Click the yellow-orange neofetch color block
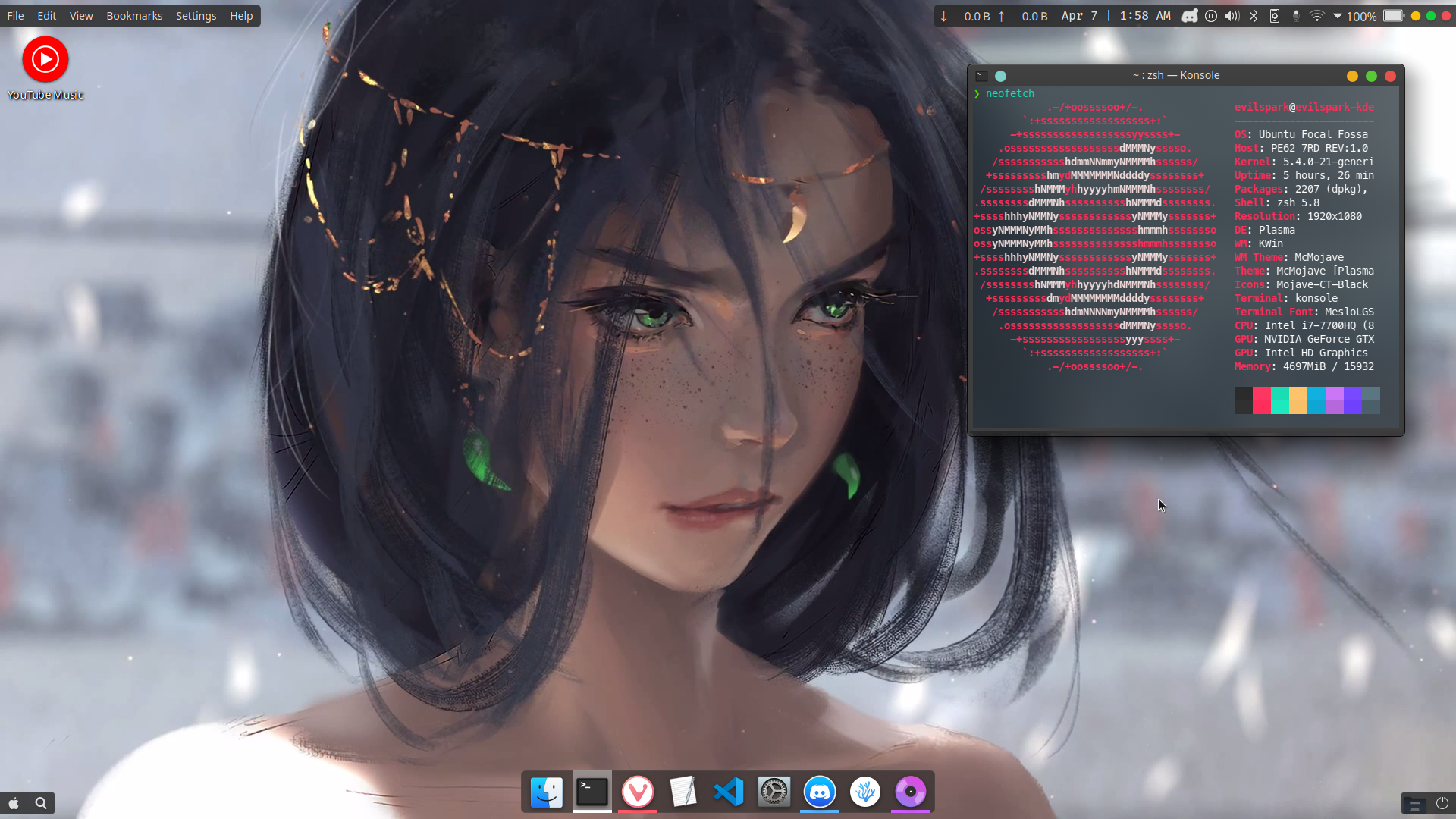Viewport: 1456px width, 819px height. 1298,400
